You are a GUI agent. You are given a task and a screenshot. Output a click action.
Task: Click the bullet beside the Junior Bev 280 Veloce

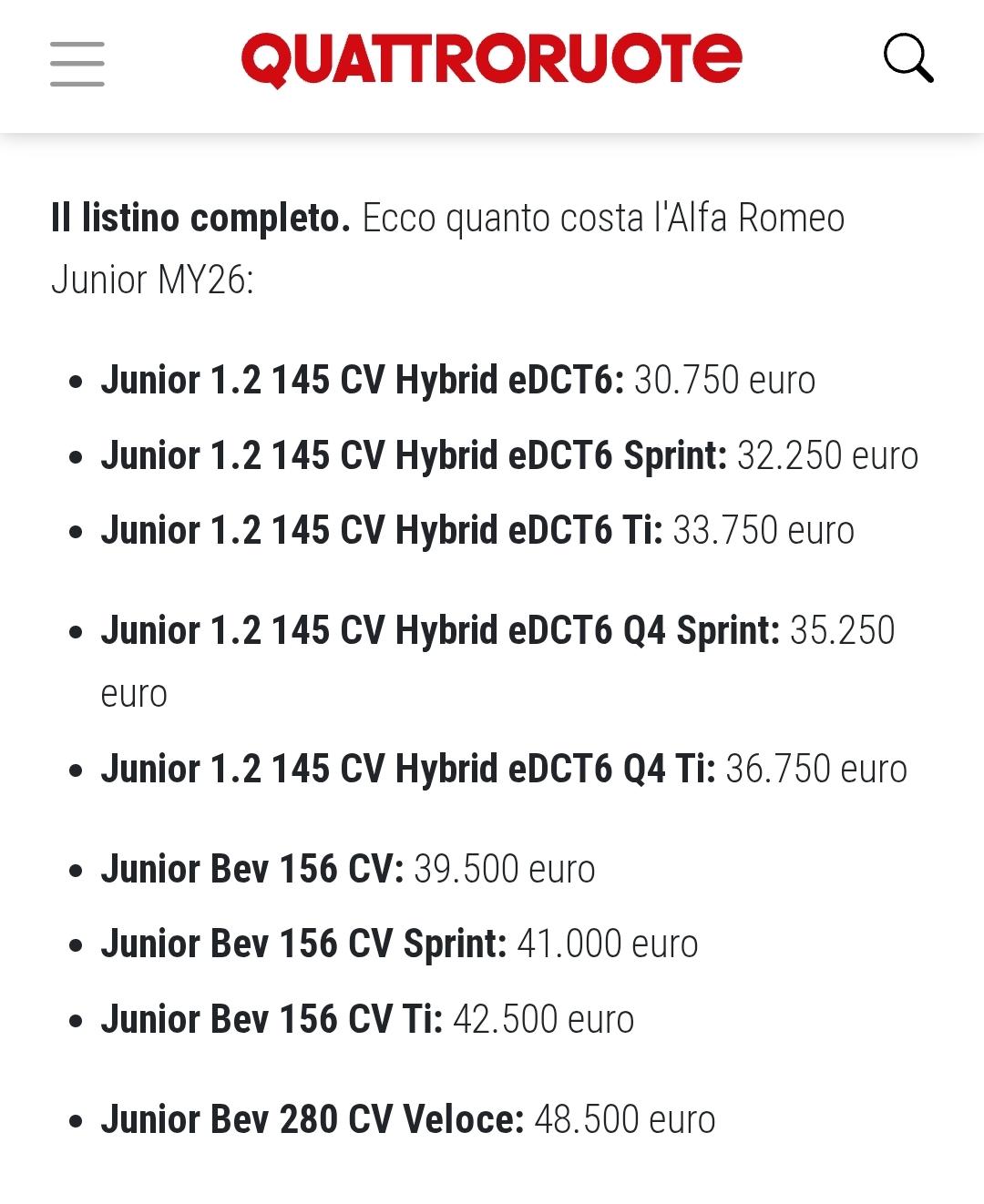tap(77, 1121)
